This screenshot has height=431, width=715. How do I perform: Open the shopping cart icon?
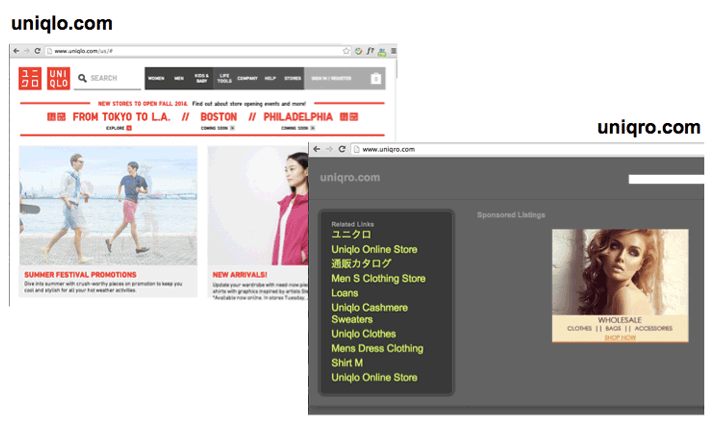tap(376, 78)
